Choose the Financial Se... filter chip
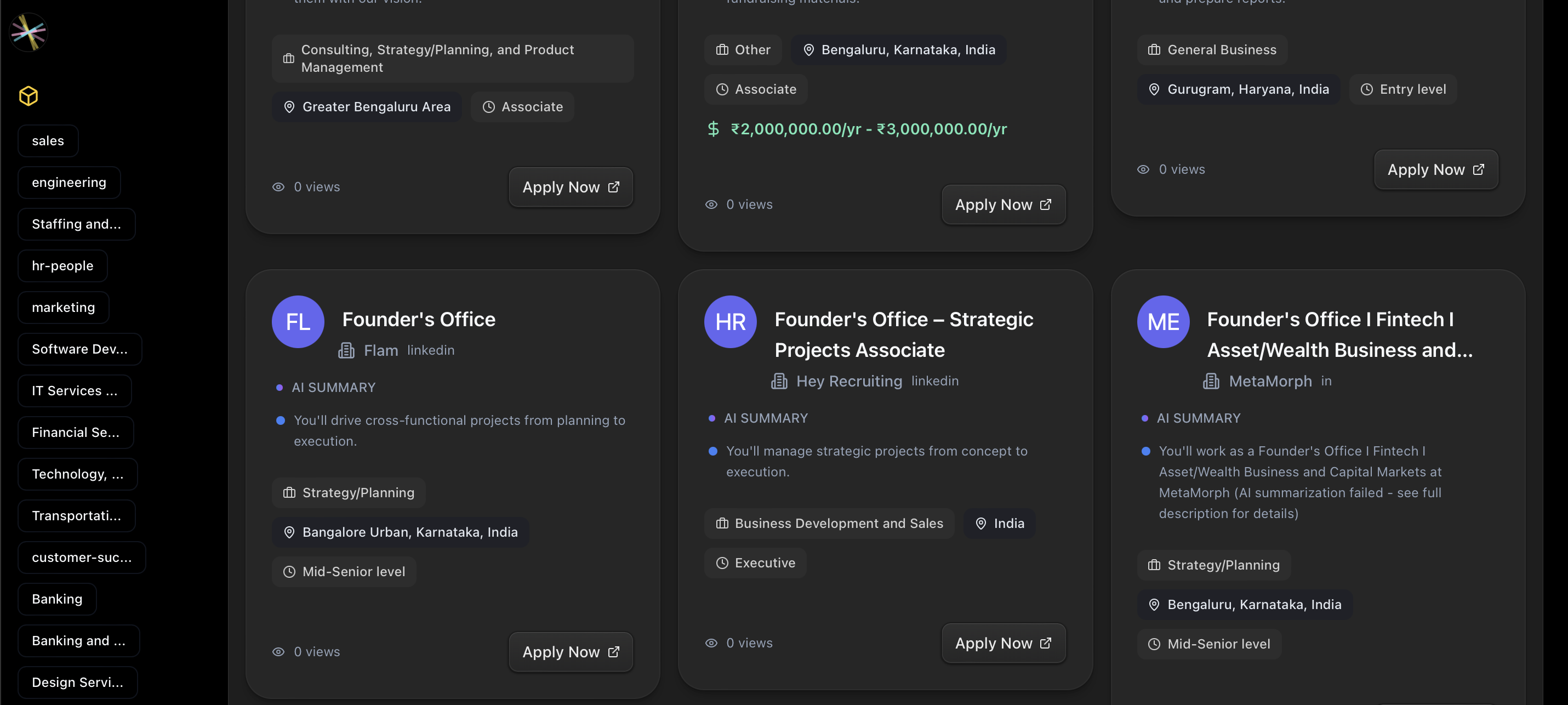Viewport: 1568px width, 705px height. pos(76,432)
